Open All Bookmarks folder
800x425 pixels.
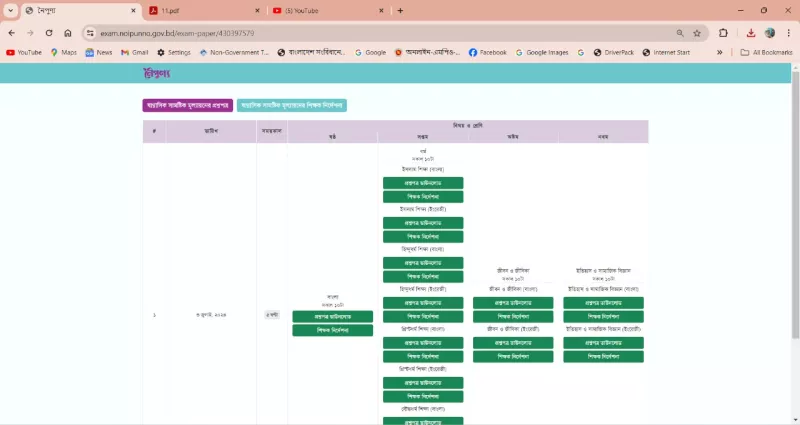pos(766,52)
